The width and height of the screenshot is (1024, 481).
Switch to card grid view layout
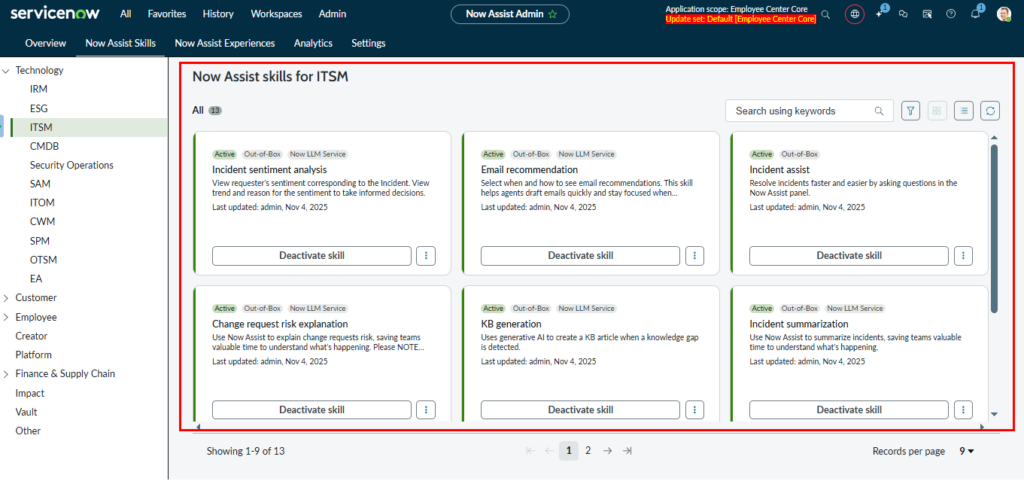(937, 111)
